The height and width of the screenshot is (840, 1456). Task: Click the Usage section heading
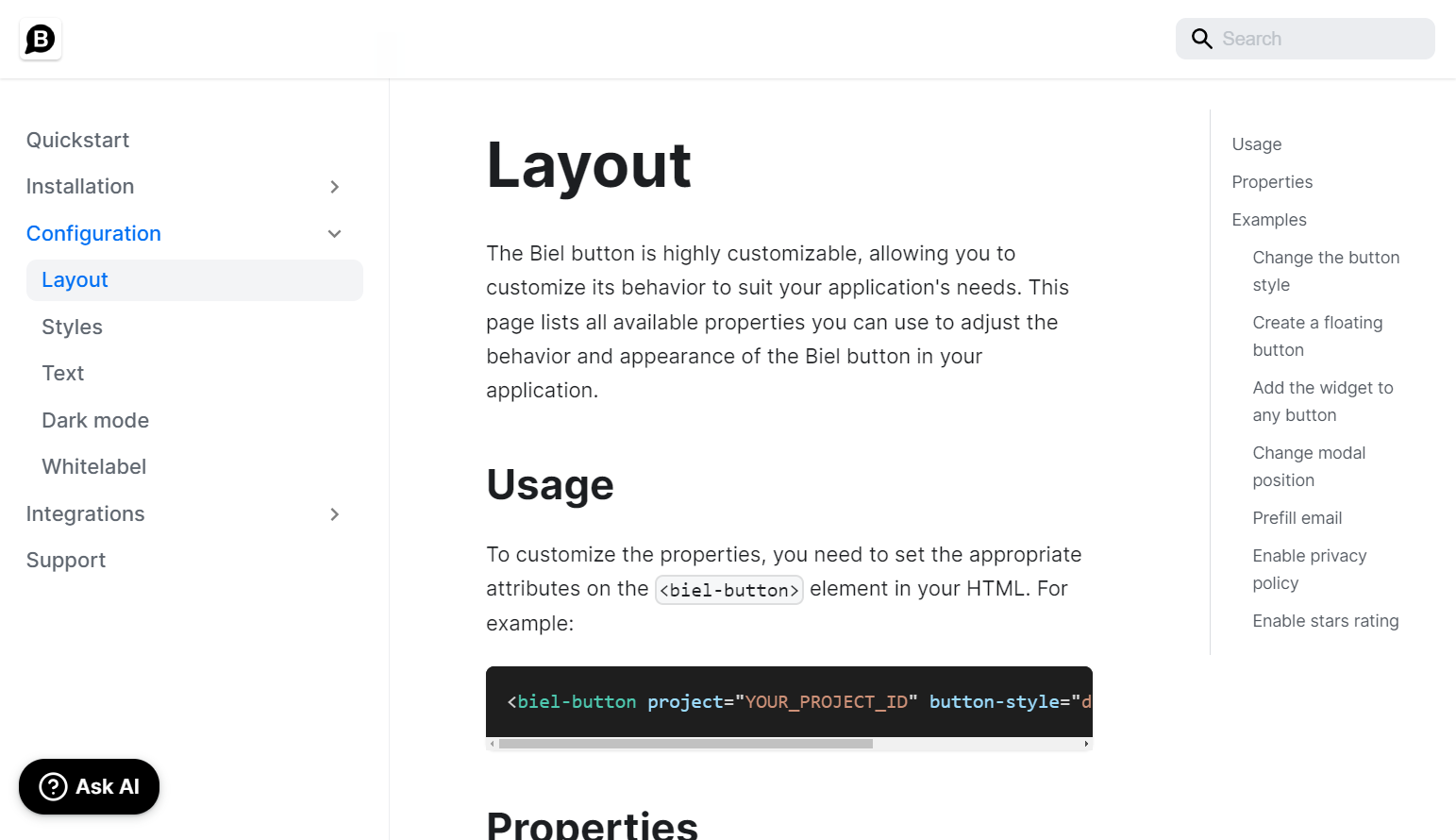[550, 485]
